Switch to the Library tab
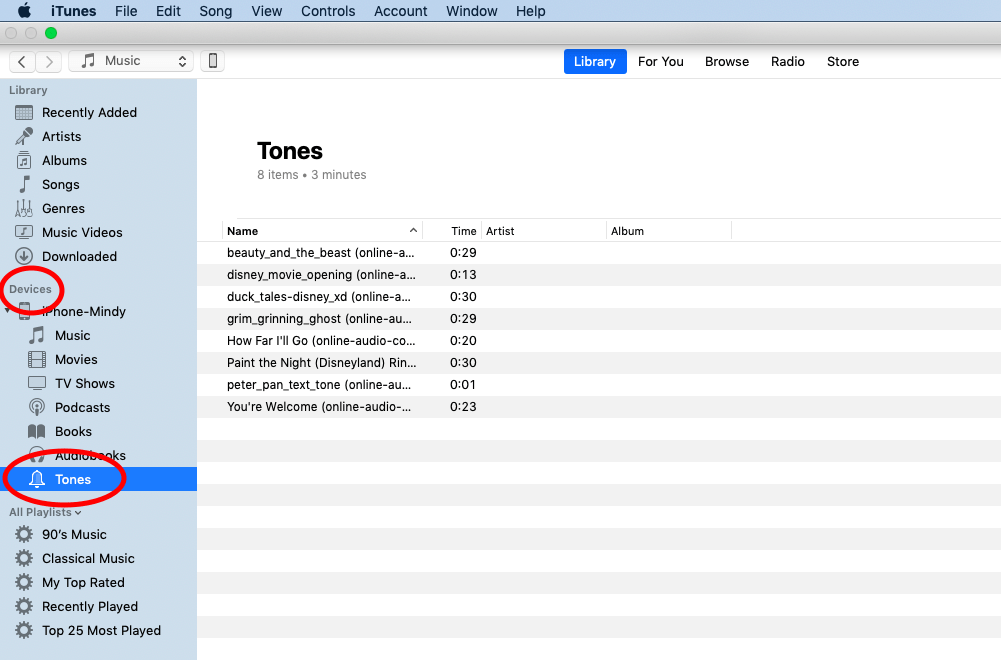This screenshot has width=1001, height=660. point(595,61)
